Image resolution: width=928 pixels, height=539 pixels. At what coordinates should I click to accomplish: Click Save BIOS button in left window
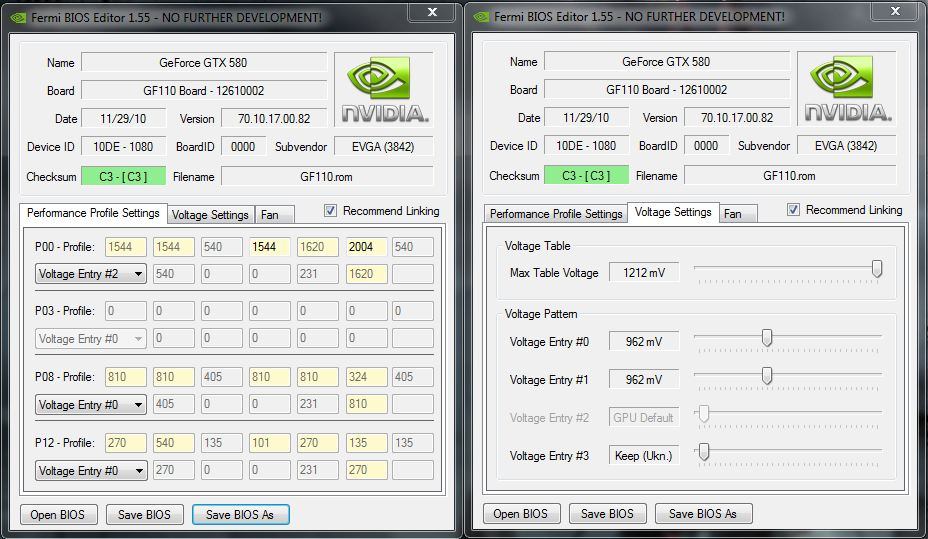[x=144, y=515]
